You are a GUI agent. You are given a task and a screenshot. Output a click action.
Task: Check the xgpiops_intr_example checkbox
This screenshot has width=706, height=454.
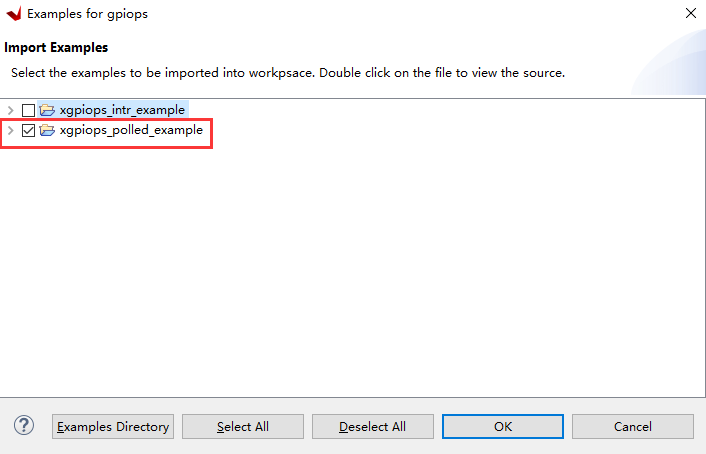point(28,110)
